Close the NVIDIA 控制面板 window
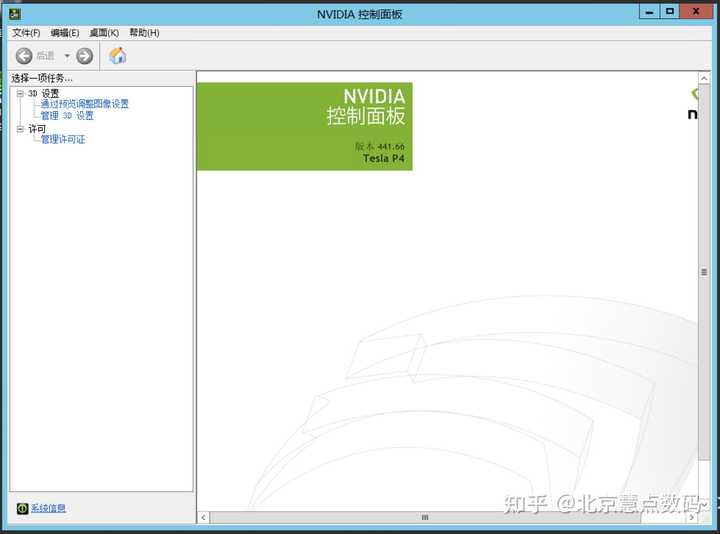This screenshot has height=534, width=720. coord(696,11)
